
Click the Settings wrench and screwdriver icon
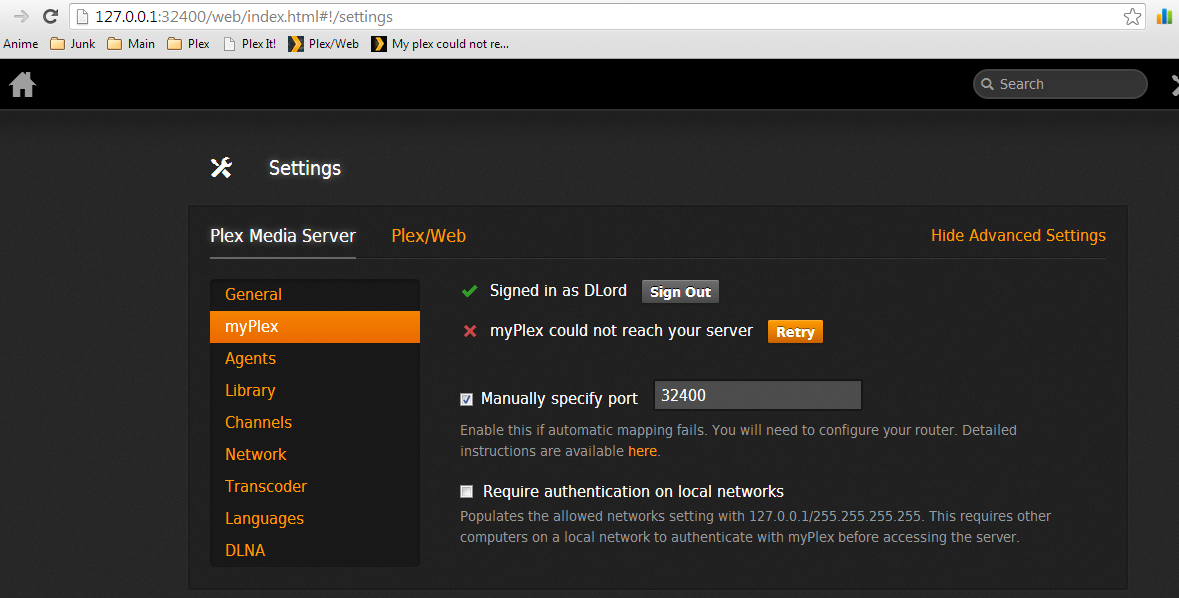coord(221,168)
